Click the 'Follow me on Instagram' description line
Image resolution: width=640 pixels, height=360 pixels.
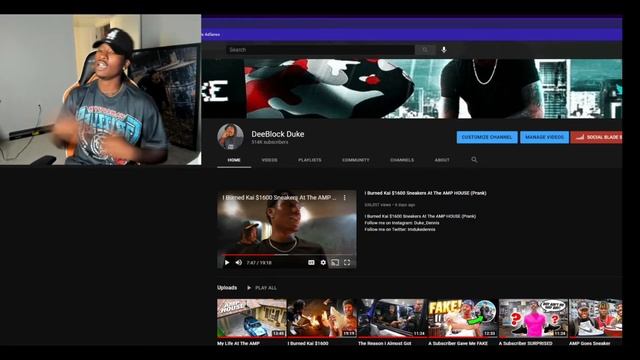coord(402,223)
